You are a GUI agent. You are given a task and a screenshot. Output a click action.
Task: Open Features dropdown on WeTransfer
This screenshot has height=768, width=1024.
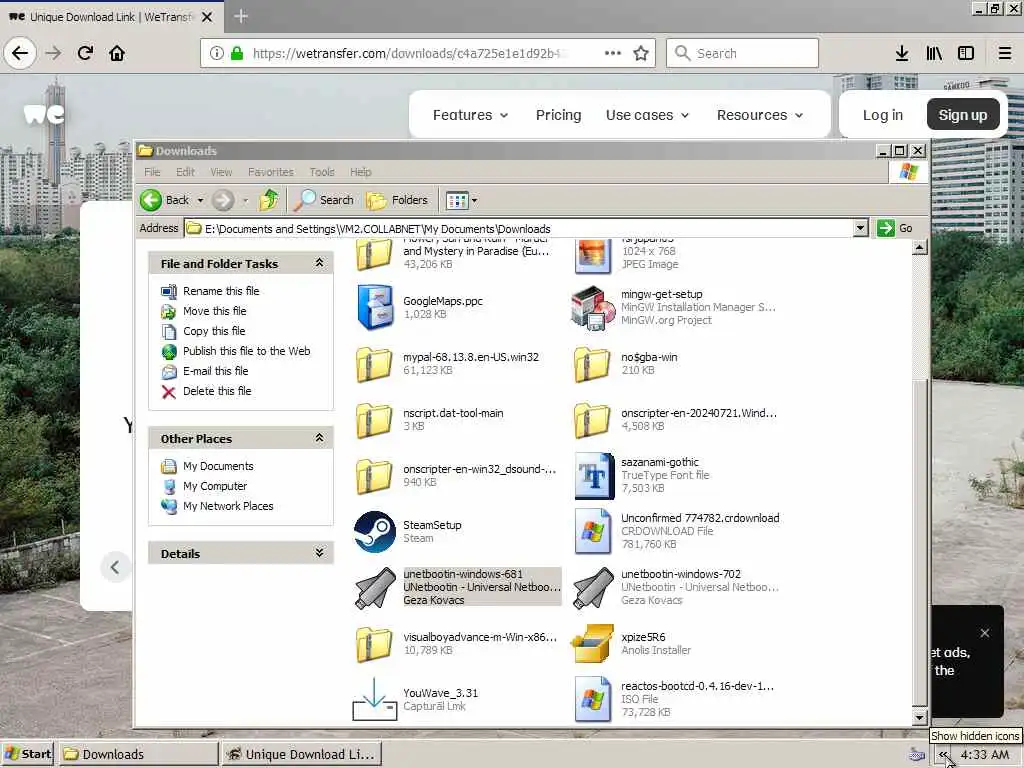point(470,115)
